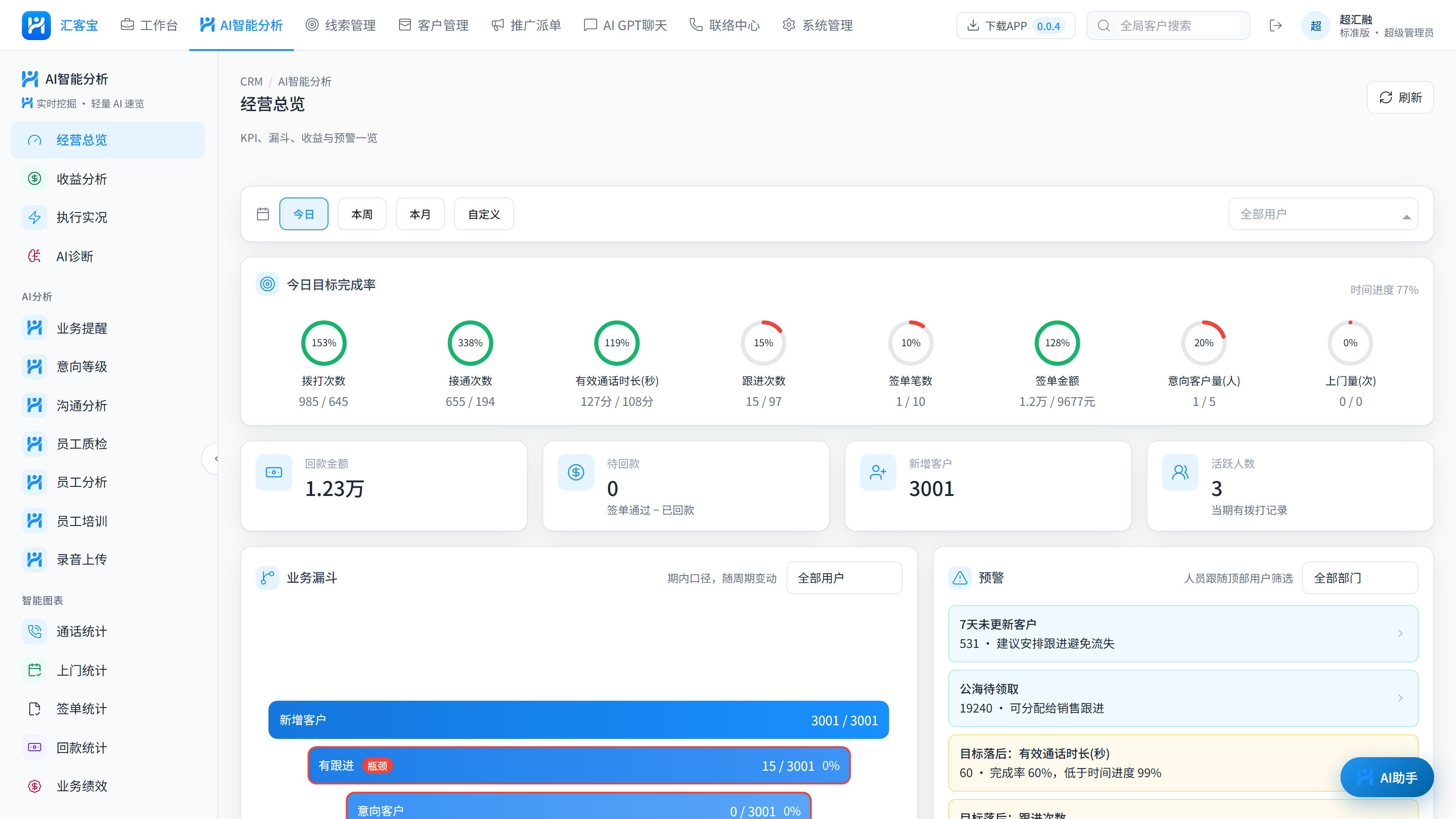Click the 活跃人数 users icon
The image size is (1456, 819).
[x=1180, y=473]
